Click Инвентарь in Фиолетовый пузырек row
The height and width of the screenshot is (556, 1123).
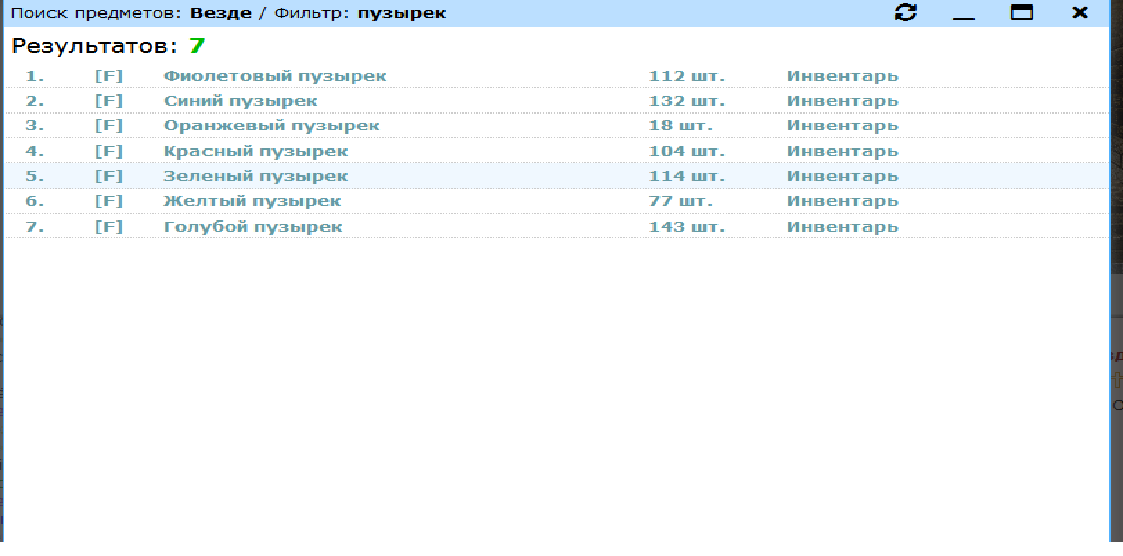tap(843, 76)
